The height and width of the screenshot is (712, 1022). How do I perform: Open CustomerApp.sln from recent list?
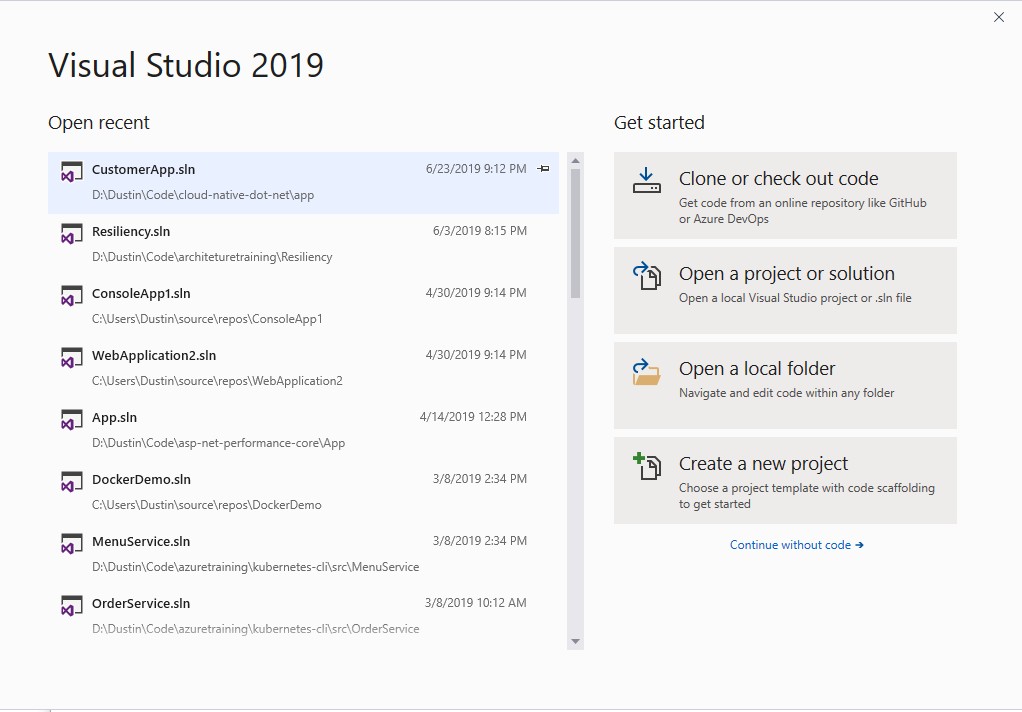coord(303,183)
